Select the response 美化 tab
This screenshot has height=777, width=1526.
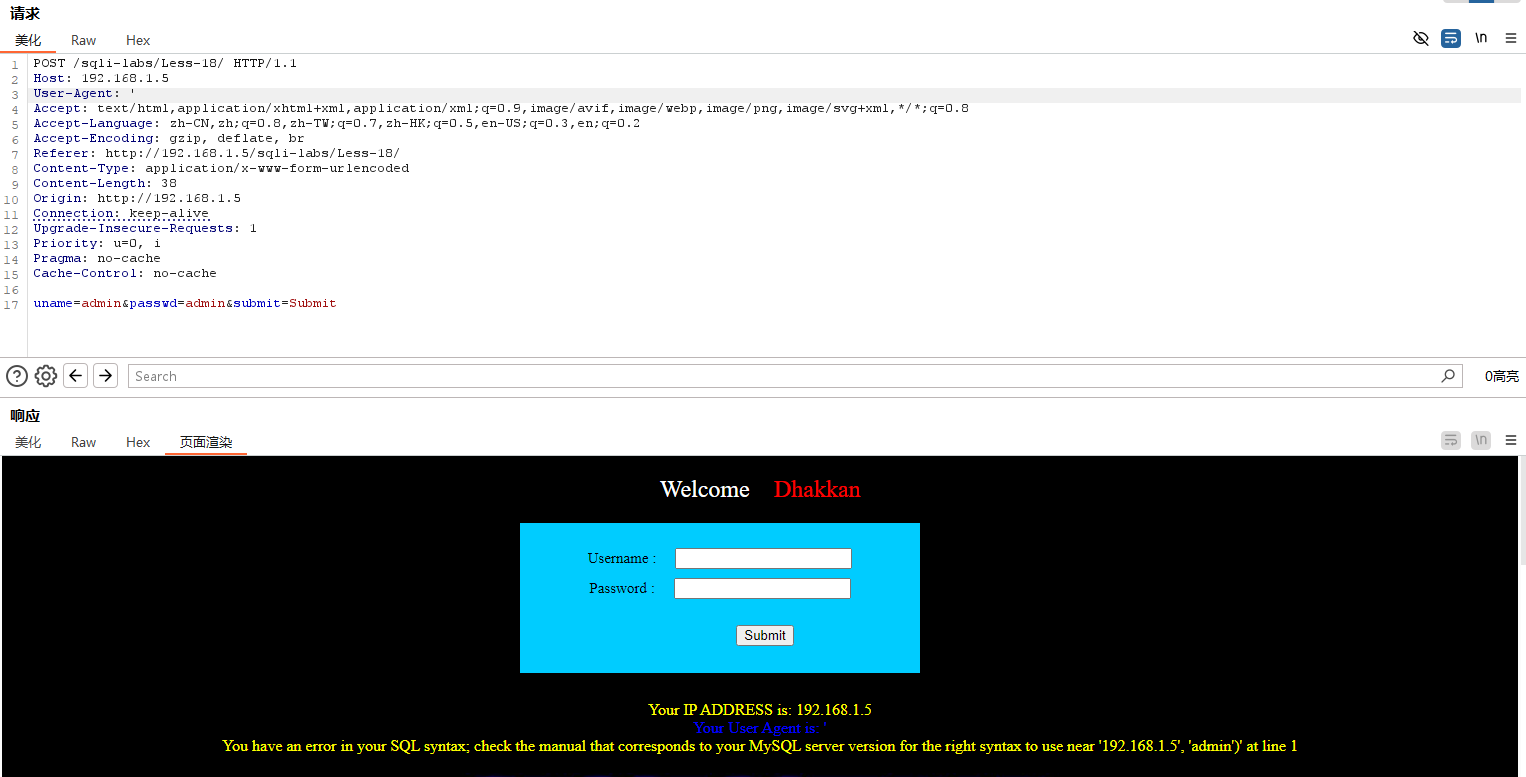click(x=28, y=442)
